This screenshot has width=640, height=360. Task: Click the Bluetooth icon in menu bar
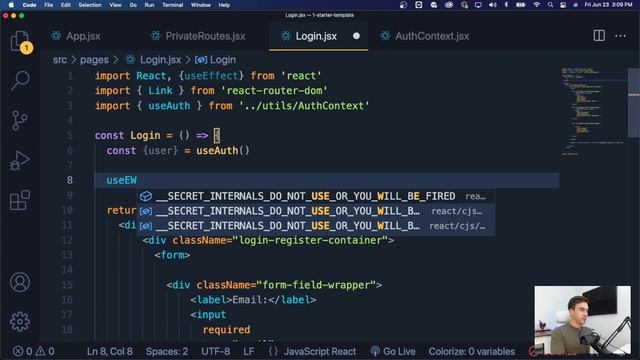click(x=506, y=5)
